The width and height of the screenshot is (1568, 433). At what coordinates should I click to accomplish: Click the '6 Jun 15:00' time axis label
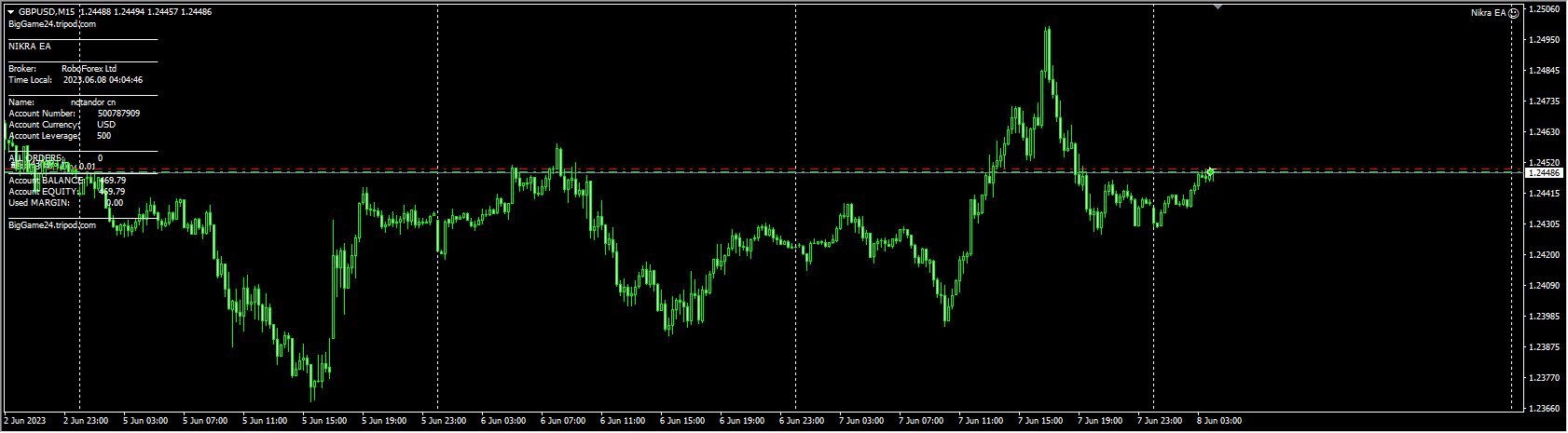682,421
